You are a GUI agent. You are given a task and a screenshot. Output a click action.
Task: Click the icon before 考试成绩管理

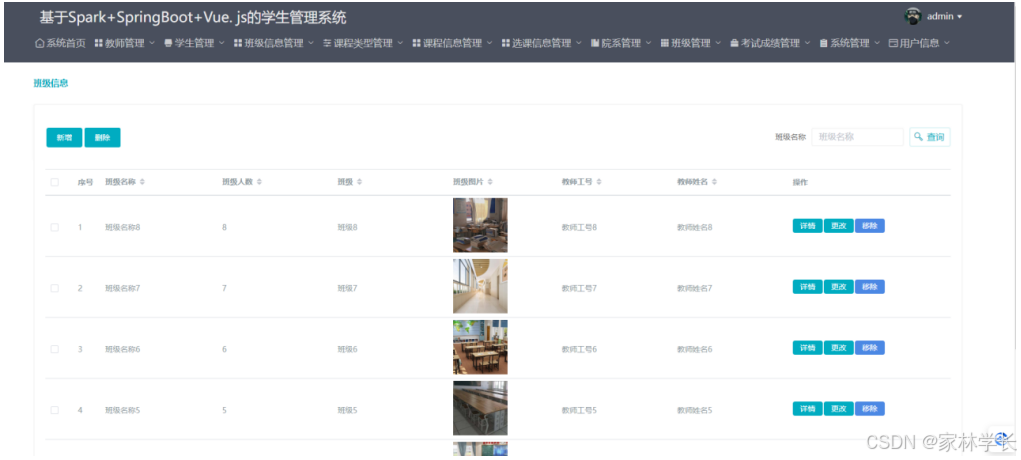pos(734,43)
